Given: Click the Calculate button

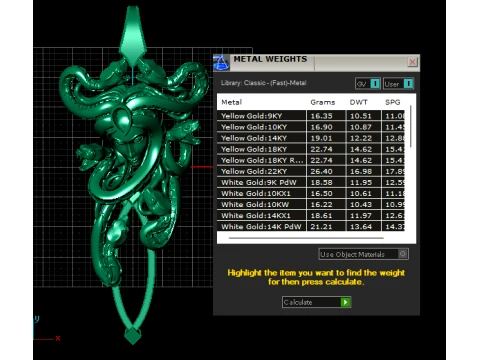Looking at the screenshot, I should coord(316,302).
